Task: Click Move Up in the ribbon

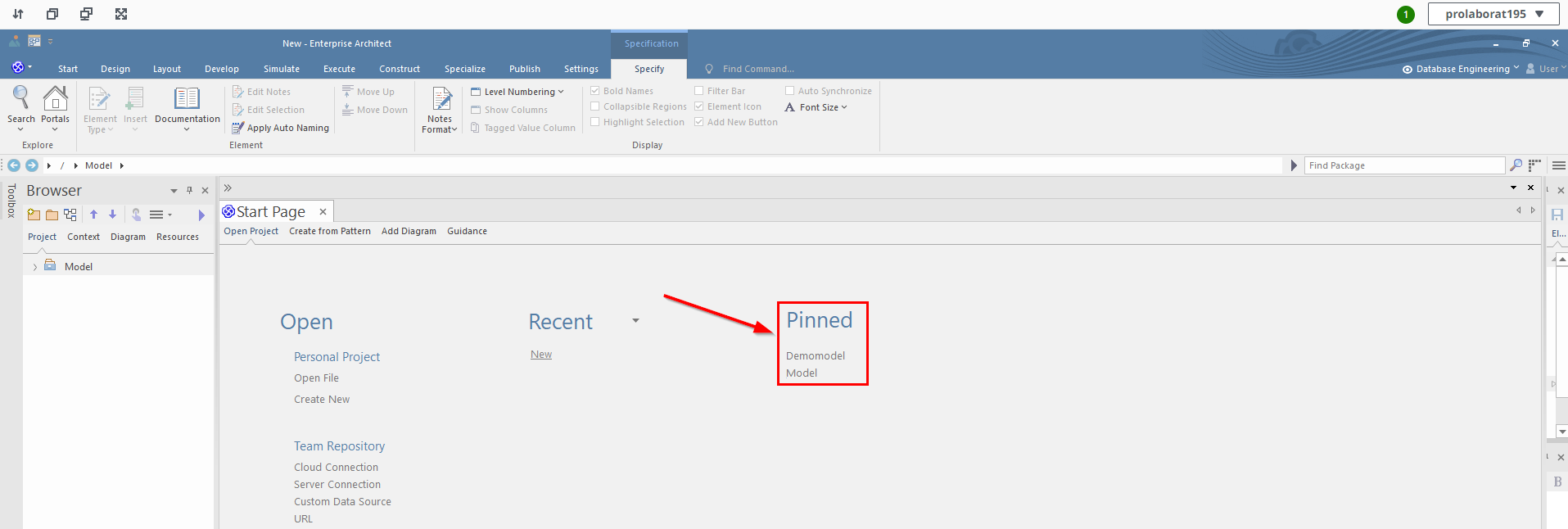Action: 368,92
